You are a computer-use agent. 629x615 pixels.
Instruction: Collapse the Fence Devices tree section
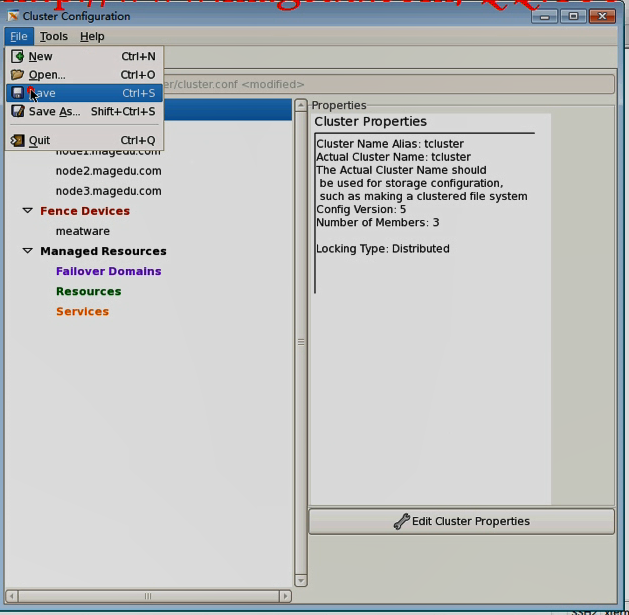28,211
